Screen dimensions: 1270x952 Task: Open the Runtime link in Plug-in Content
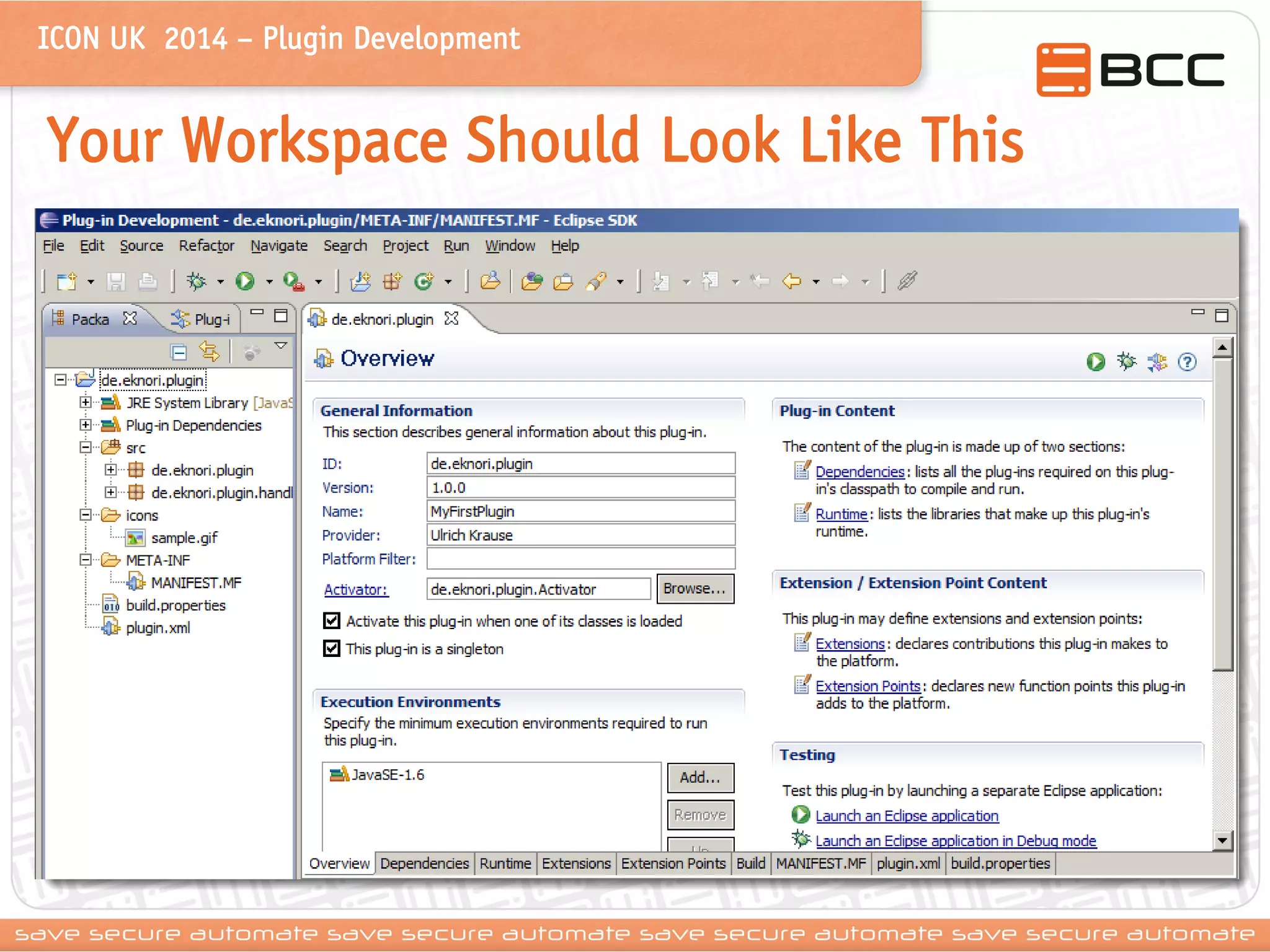[x=841, y=514]
